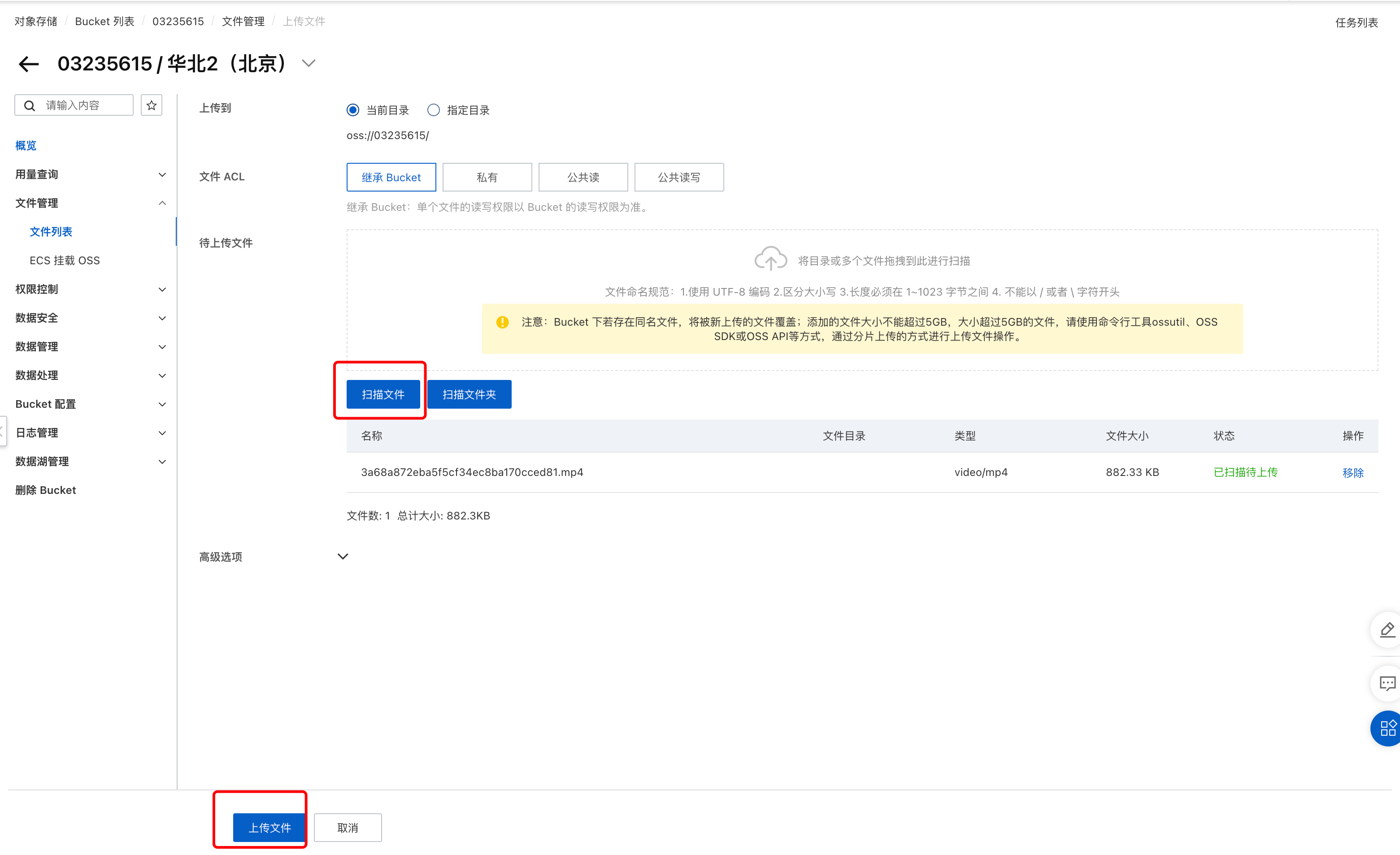The height and width of the screenshot is (855, 1400).
Task: Expand 数据管理 menu section
Action: pos(162,347)
